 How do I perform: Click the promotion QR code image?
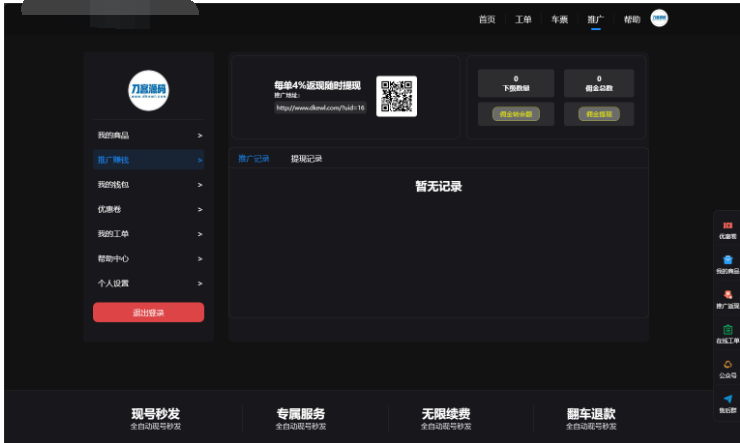(396, 96)
